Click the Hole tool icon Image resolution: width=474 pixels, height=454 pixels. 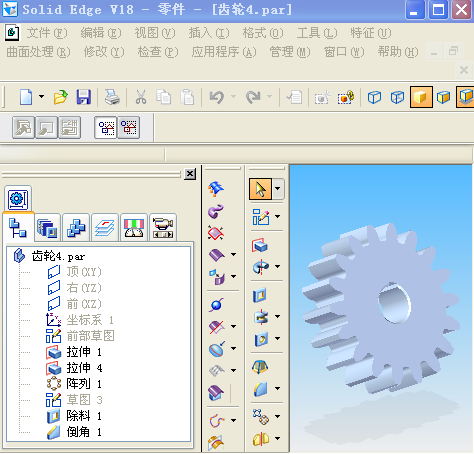tap(261, 339)
